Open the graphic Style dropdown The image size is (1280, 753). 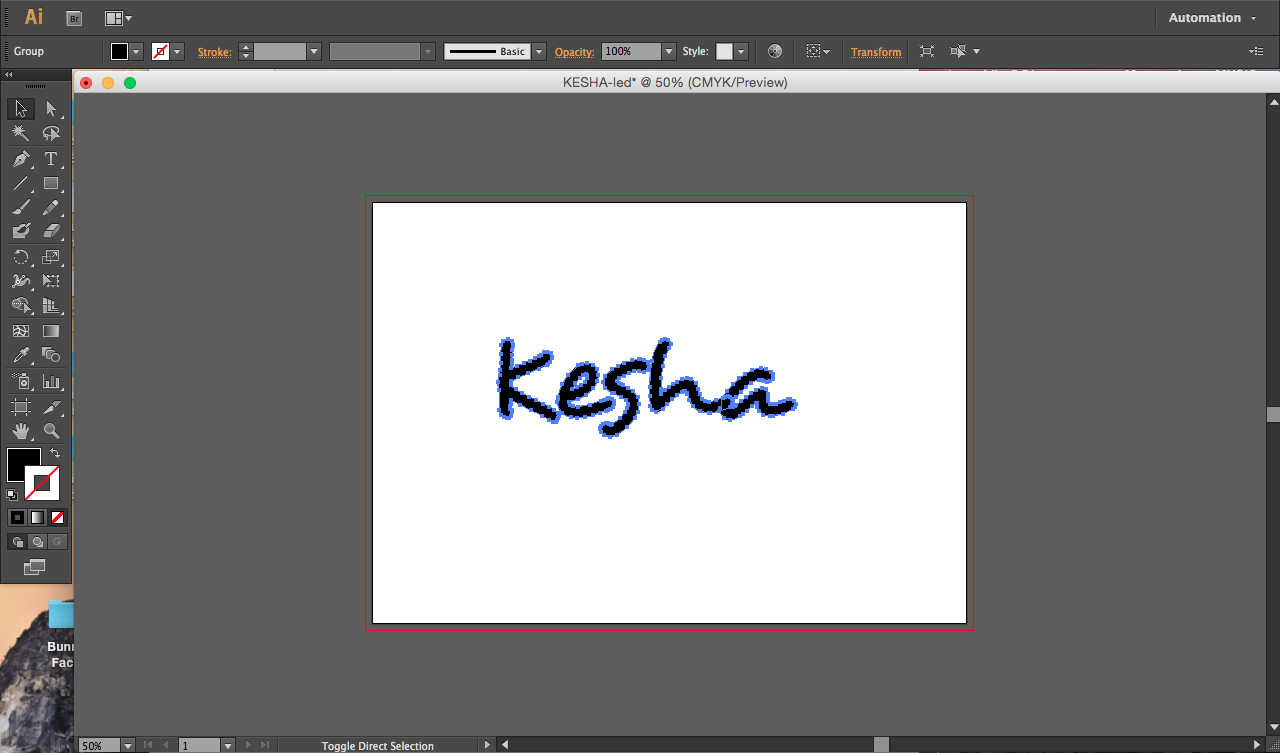[741, 51]
